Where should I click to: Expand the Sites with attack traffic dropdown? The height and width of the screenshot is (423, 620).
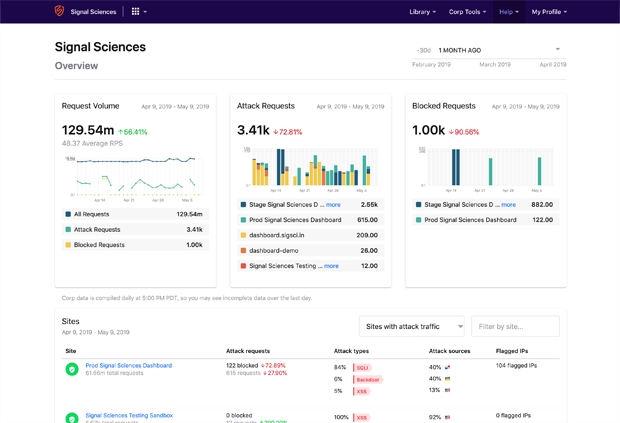[412, 326]
